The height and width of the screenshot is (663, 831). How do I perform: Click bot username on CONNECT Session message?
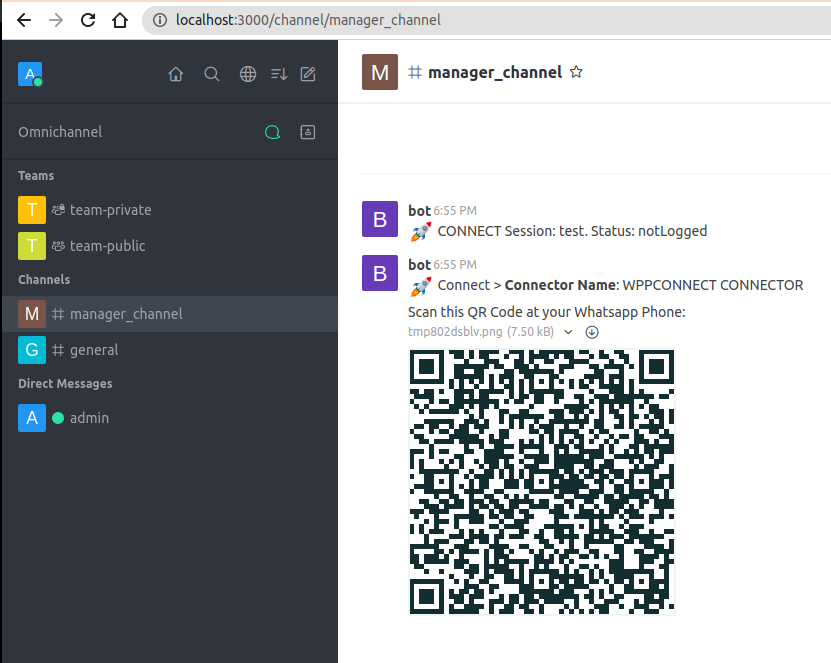pos(419,210)
